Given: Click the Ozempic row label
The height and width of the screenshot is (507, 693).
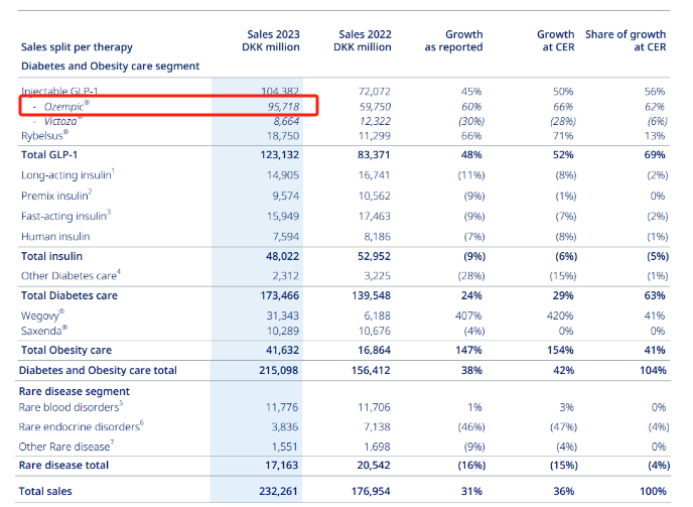Looking at the screenshot, I should tap(66, 106).
